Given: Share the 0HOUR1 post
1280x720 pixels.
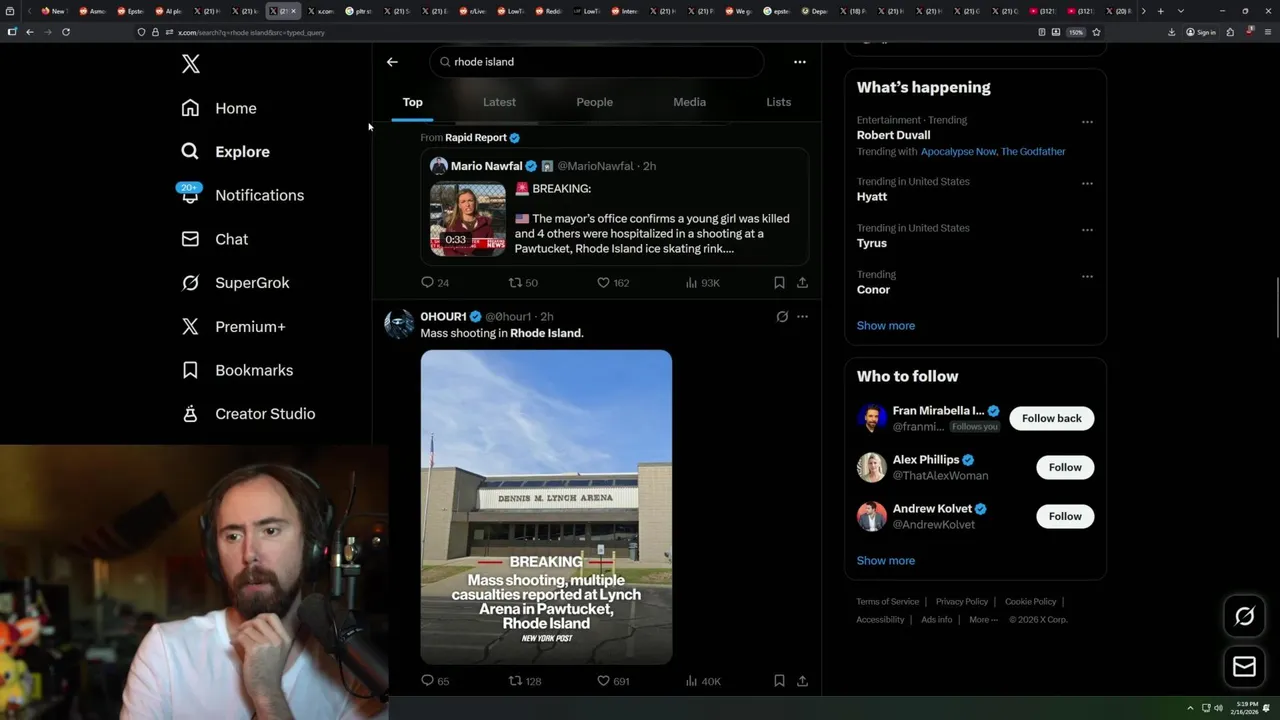Looking at the screenshot, I should [802, 681].
